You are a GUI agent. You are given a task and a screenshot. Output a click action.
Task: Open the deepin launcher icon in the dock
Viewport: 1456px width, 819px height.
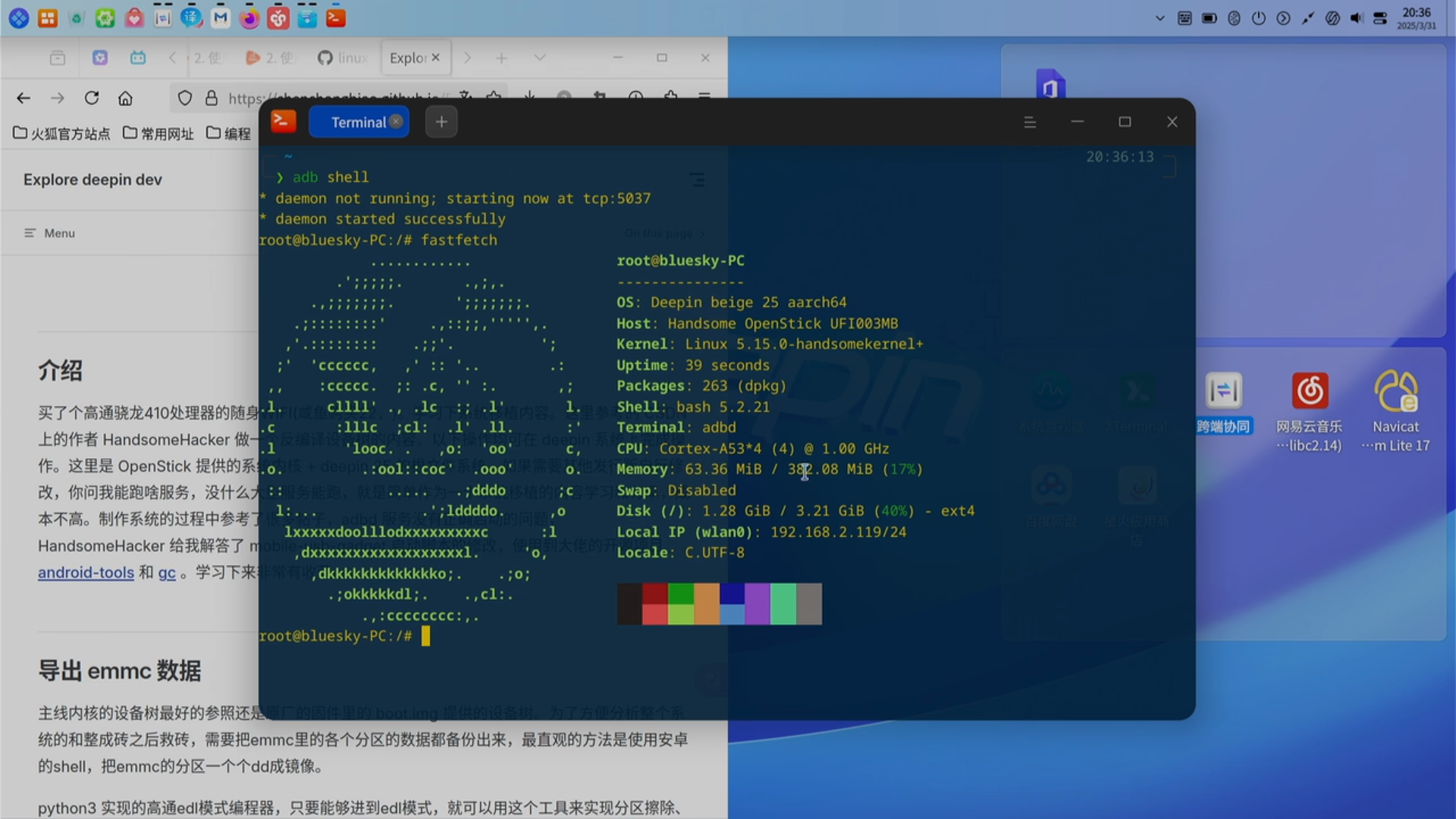(18, 18)
